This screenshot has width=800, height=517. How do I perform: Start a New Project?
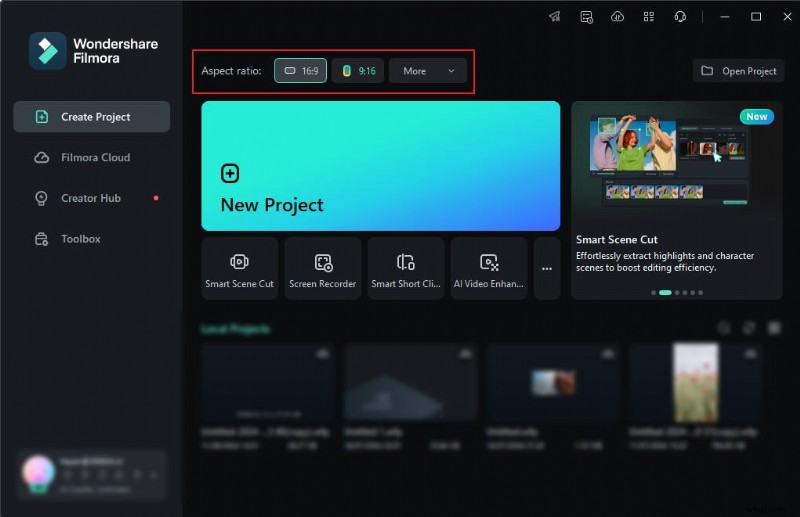tap(380, 166)
